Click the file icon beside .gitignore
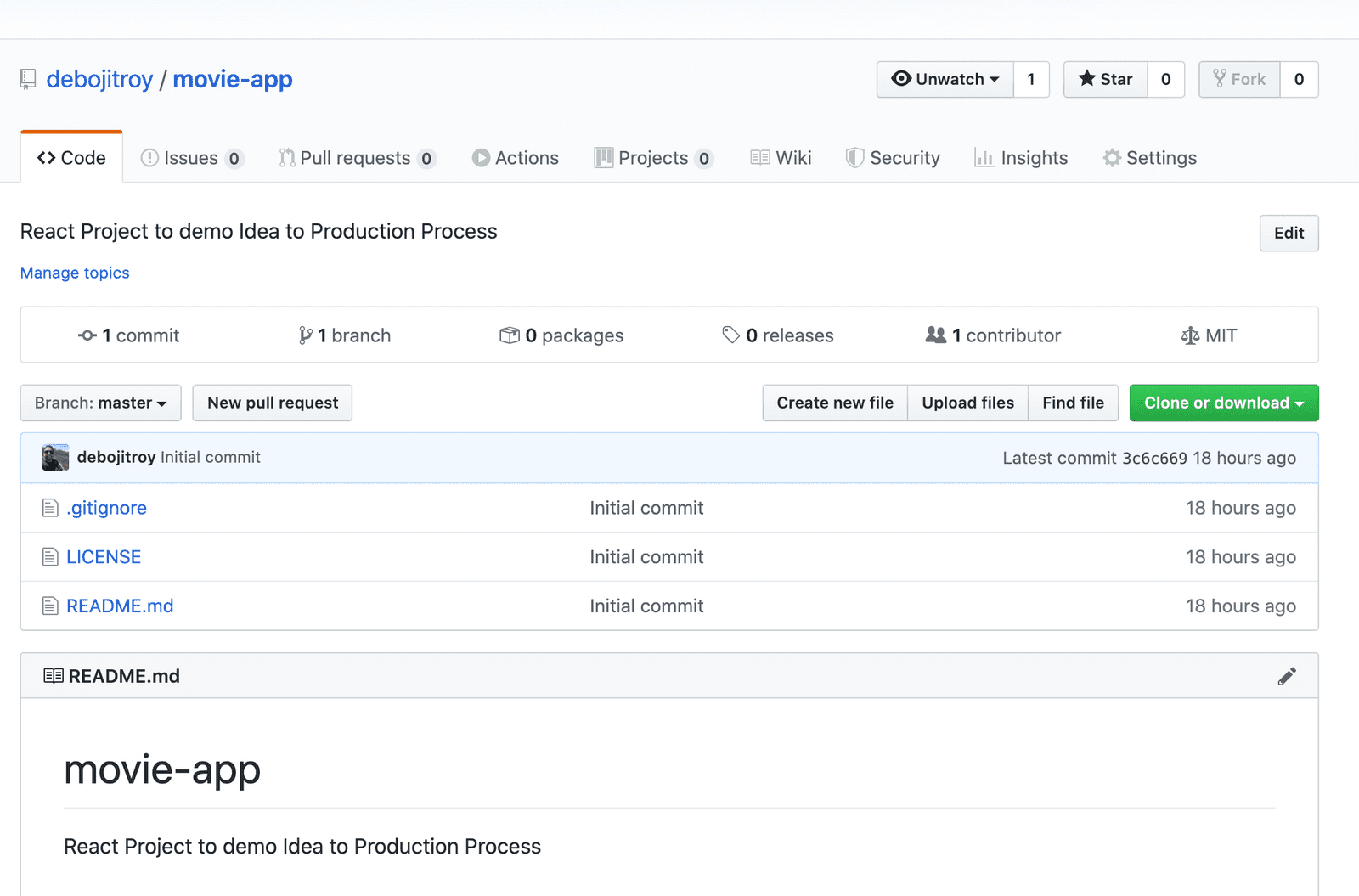 click(50, 507)
